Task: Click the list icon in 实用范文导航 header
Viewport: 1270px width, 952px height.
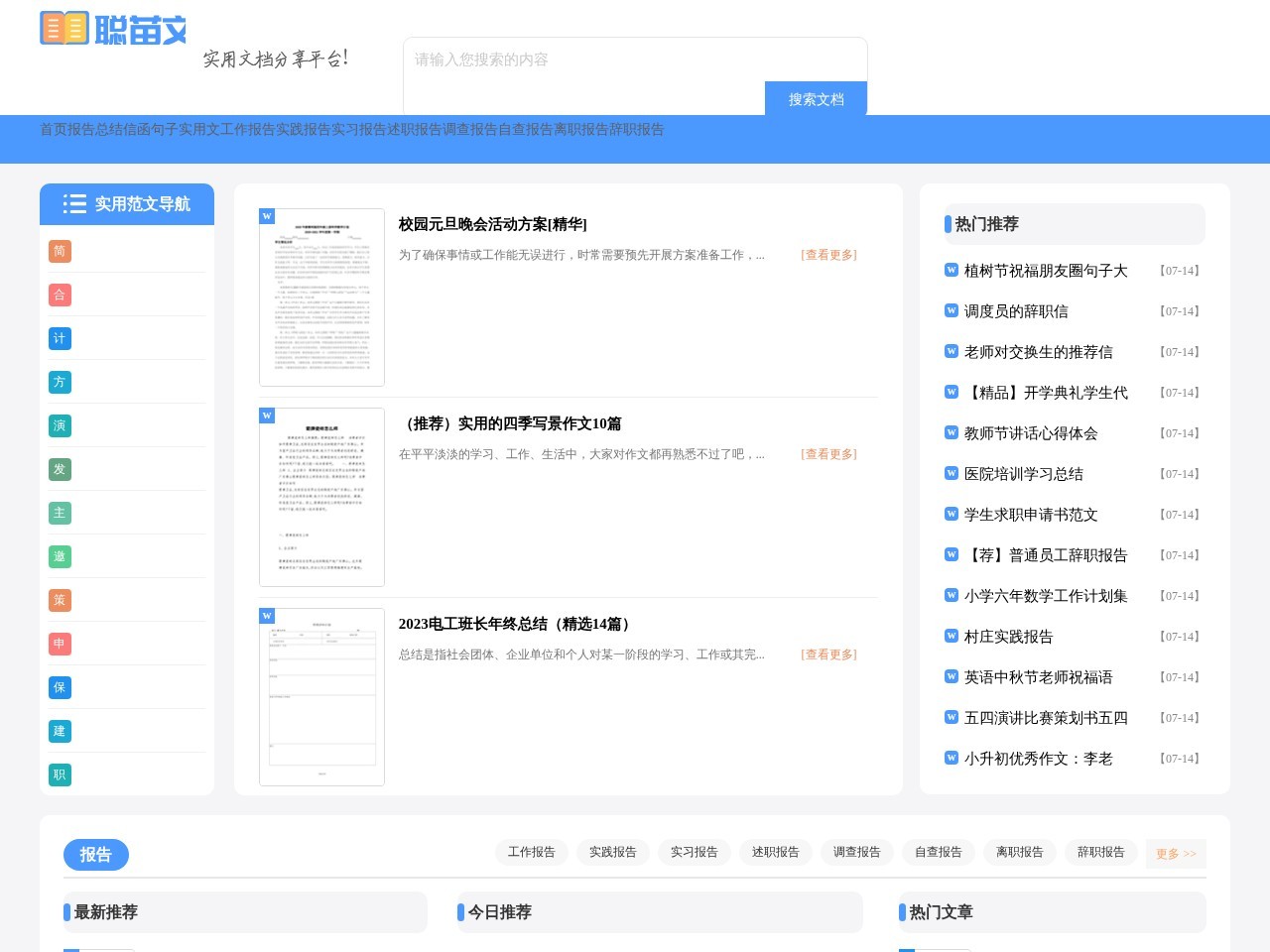Action: pyautogui.click(x=74, y=203)
